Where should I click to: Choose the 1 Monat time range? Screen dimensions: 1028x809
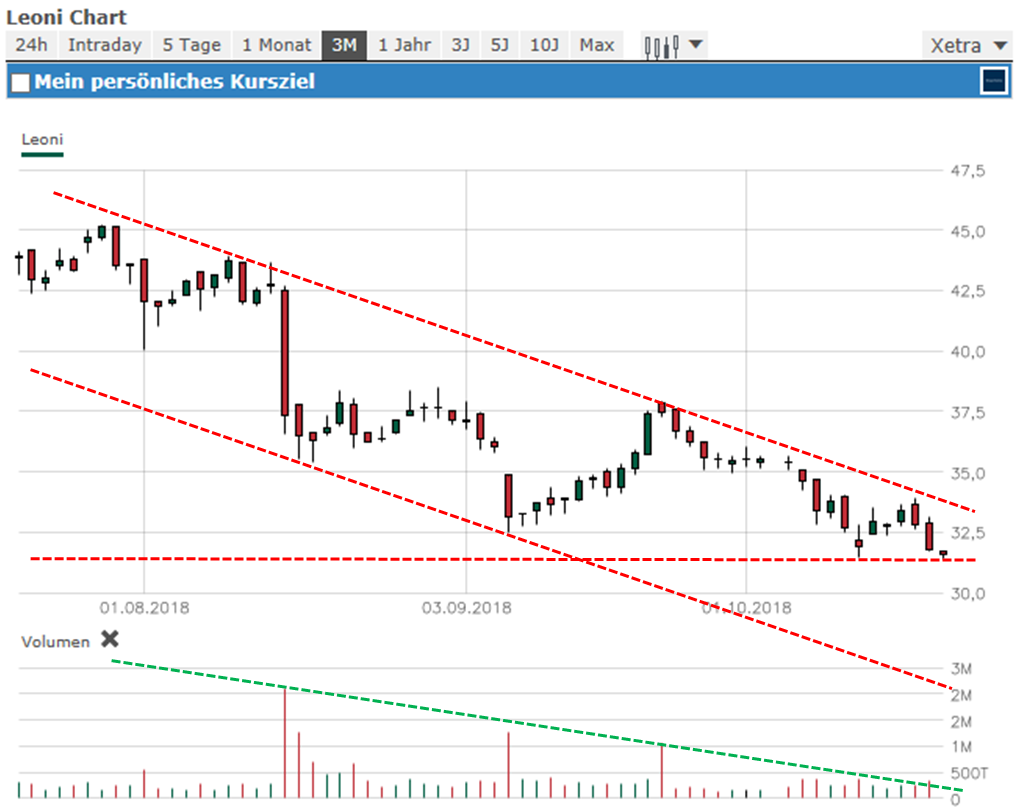(x=277, y=45)
